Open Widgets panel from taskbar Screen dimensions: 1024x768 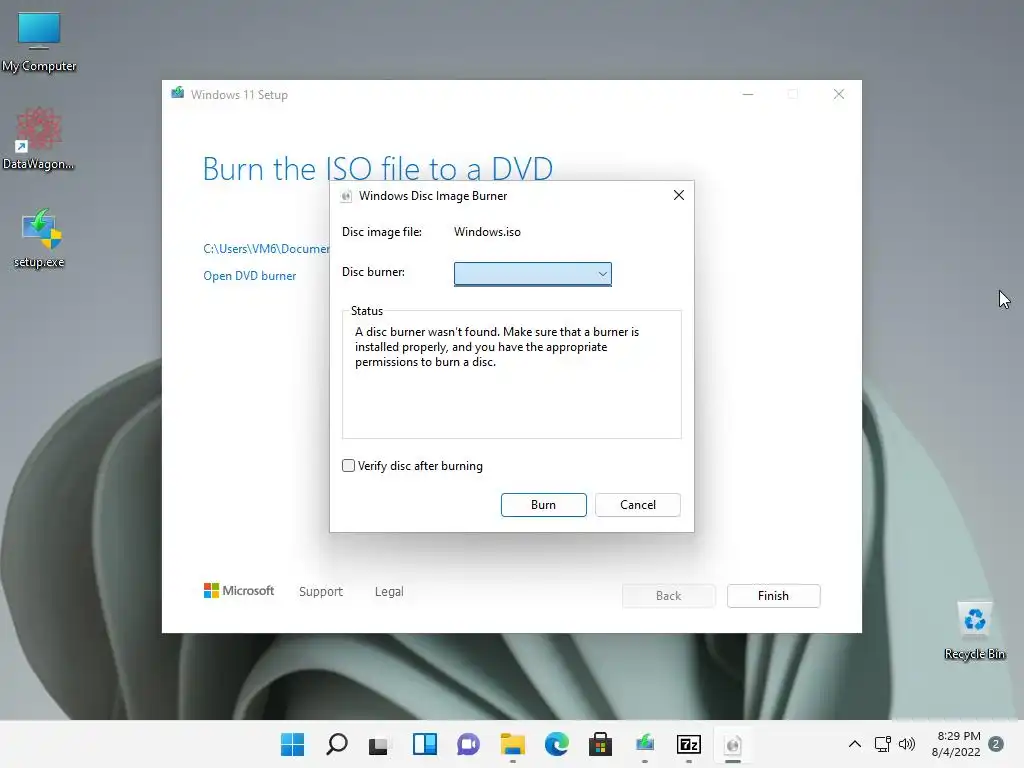[424, 744]
